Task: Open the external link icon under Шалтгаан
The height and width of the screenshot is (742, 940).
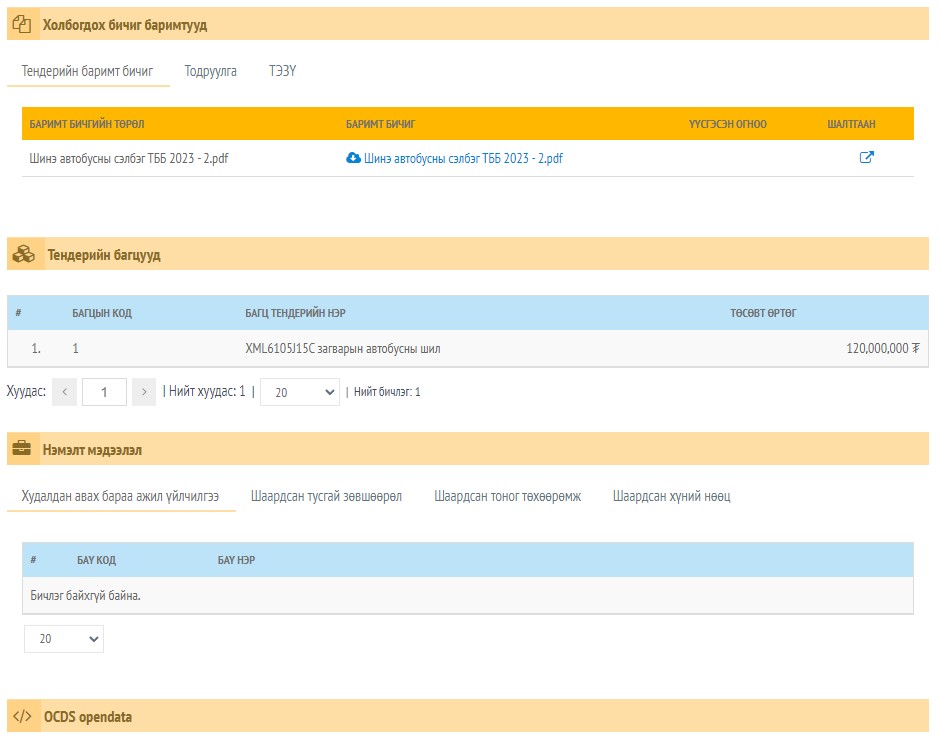Action: pyautogui.click(x=866, y=157)
